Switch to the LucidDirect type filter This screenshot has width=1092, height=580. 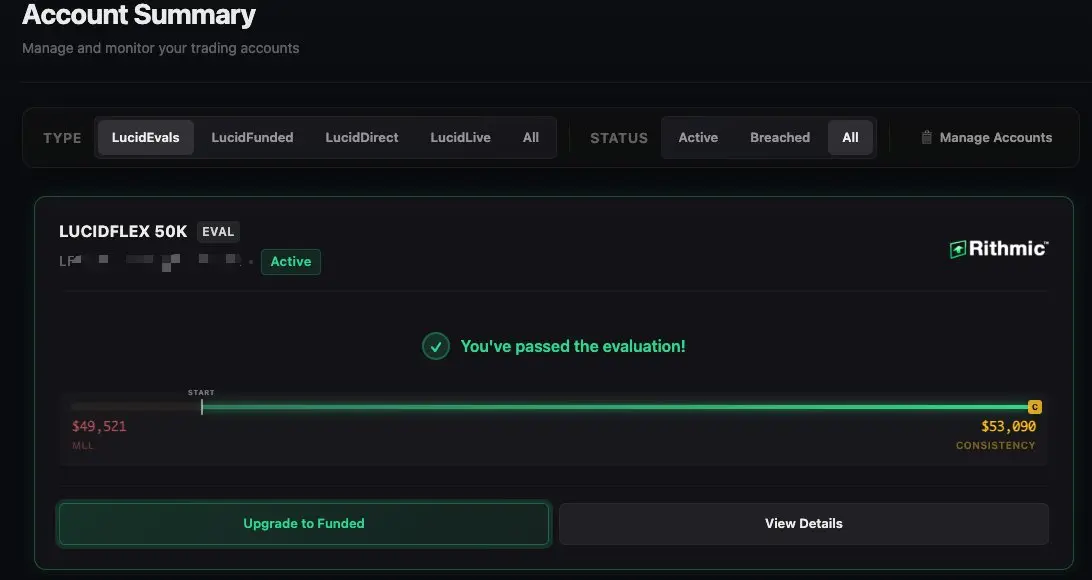point(361,137)
